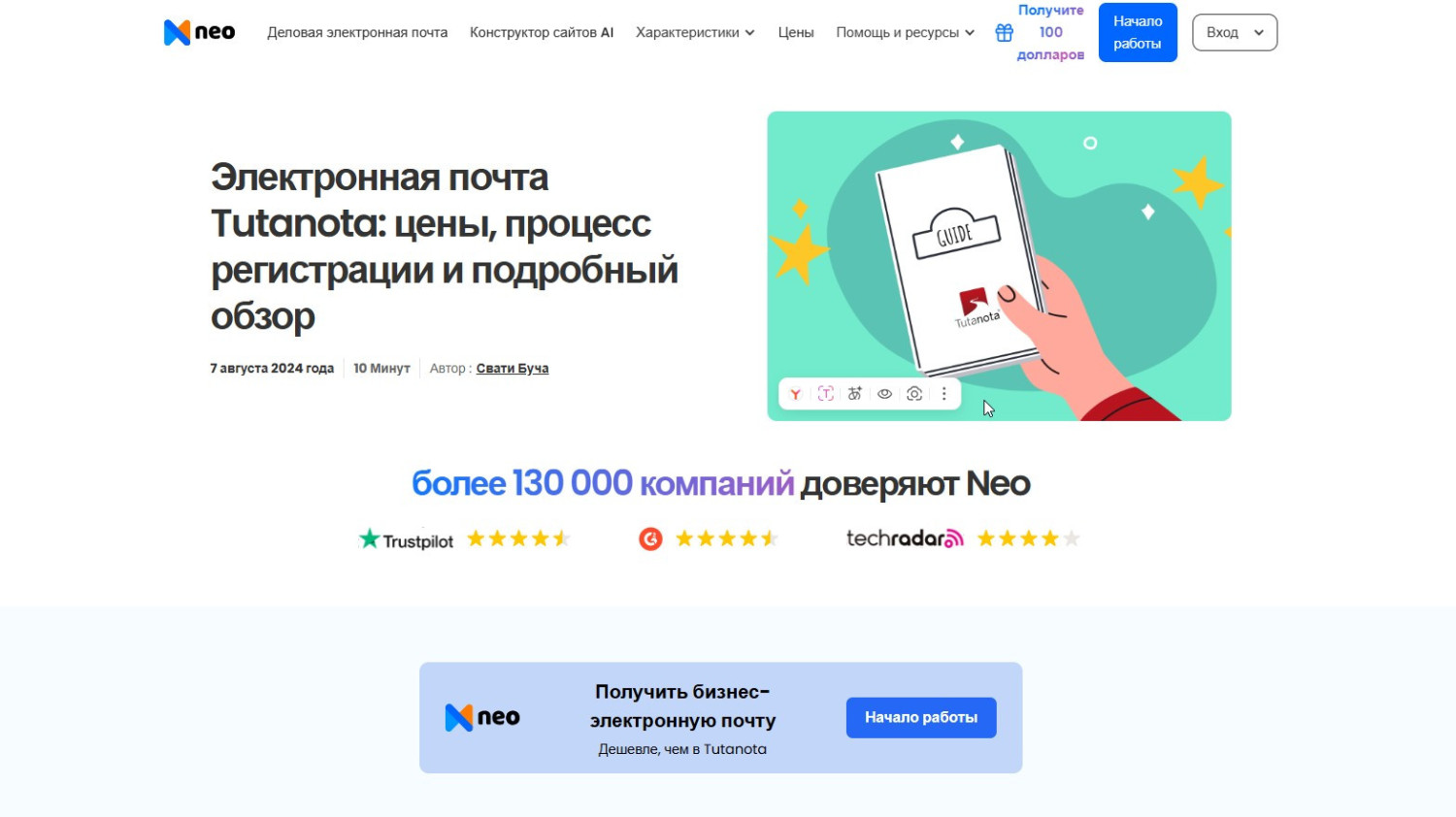Expand Помощь и ресурсы menu
The width and height of the screenshot is (1456, 817).
point(905,32)
